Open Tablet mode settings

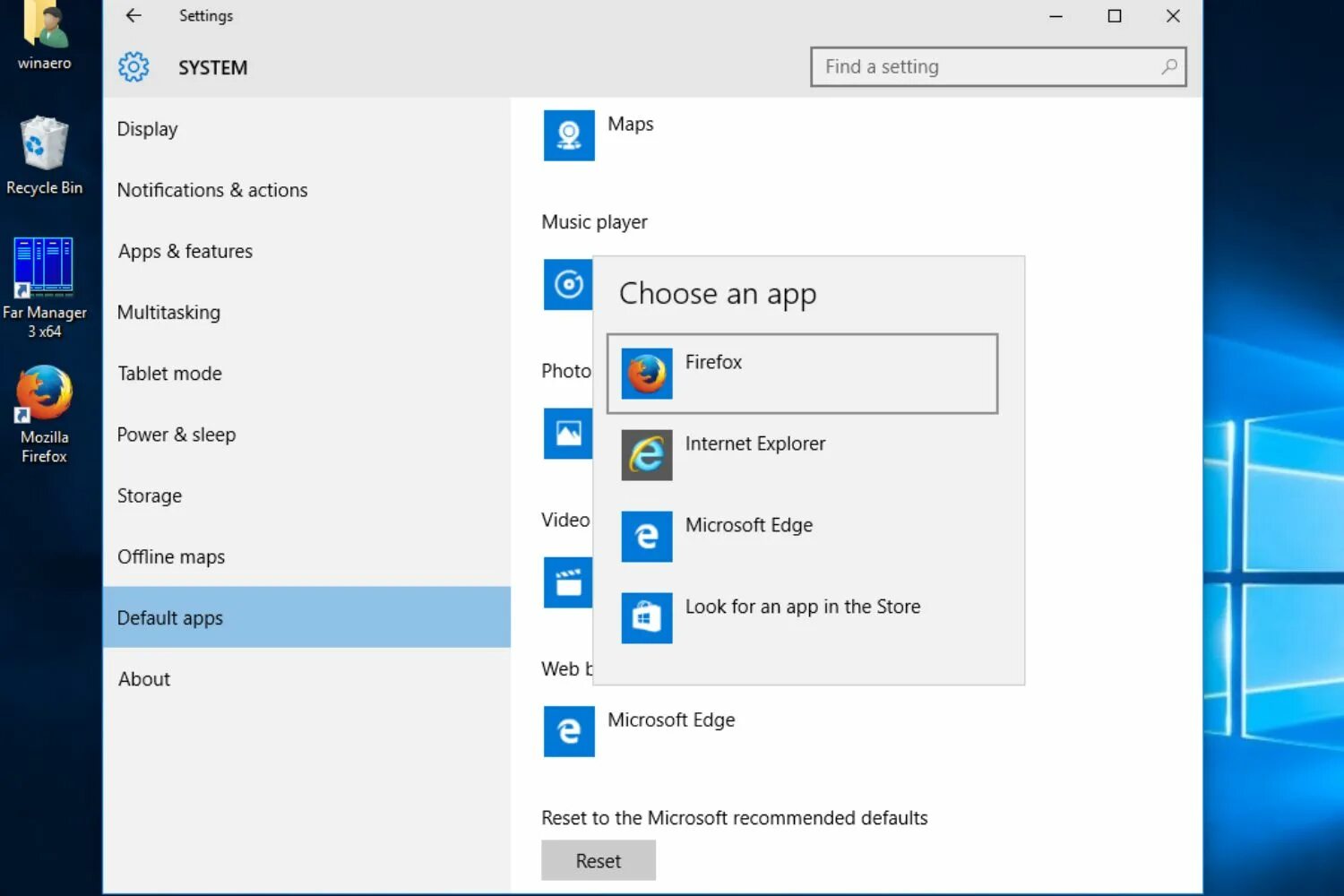(x=306, y=374)
